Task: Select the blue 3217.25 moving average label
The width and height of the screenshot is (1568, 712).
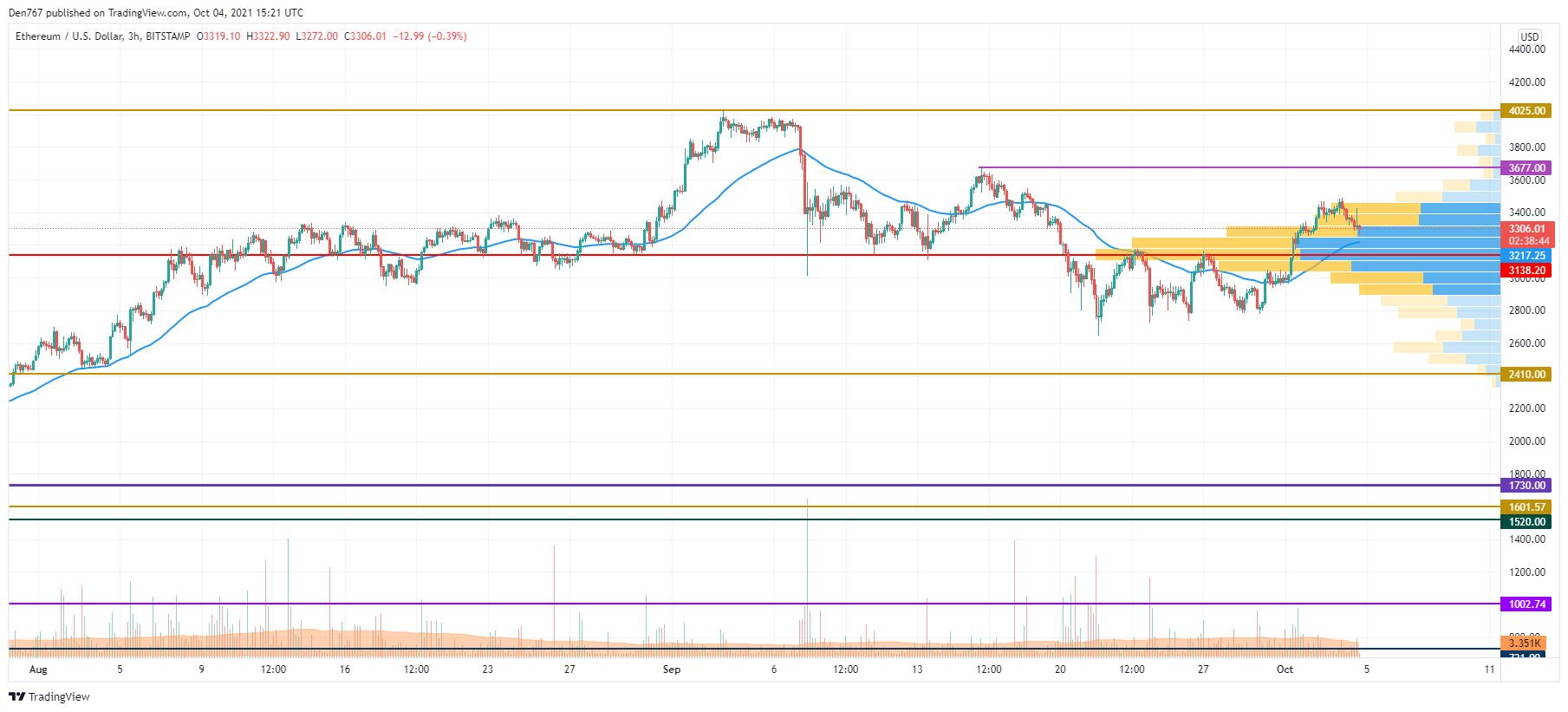Action: (1526, 256)
